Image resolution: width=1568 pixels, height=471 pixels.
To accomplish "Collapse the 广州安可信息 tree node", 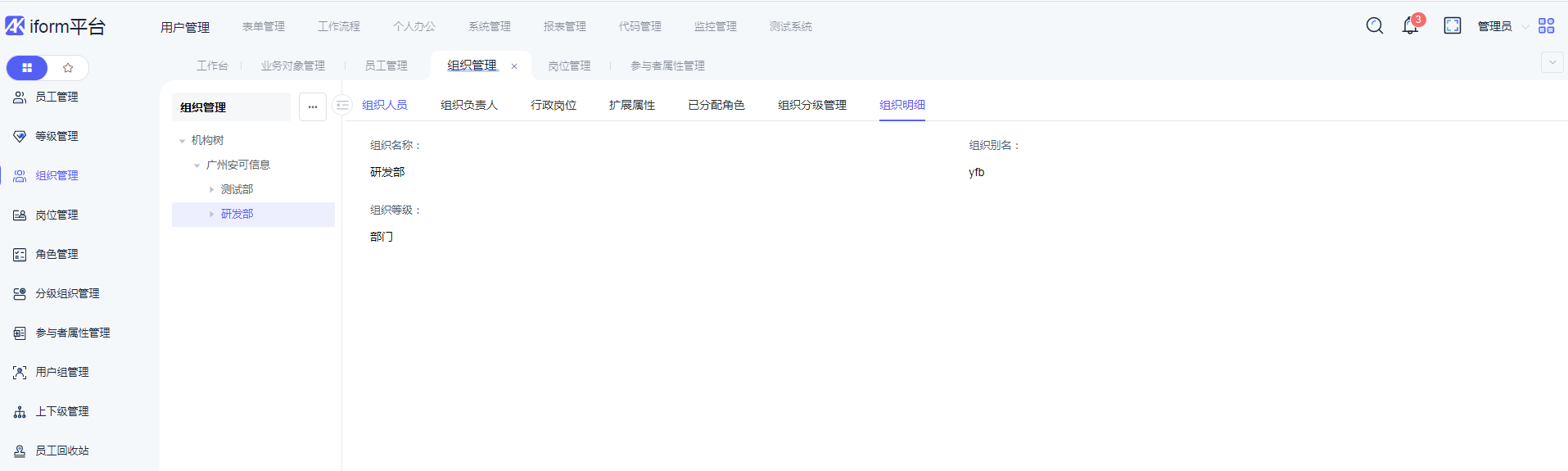I will [x=197, y=165].
